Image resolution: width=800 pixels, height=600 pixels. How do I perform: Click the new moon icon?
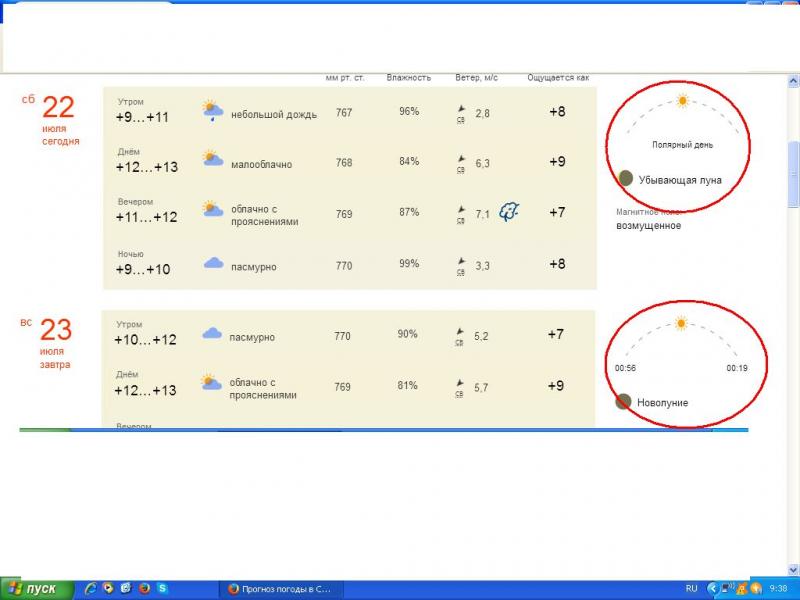623,401
